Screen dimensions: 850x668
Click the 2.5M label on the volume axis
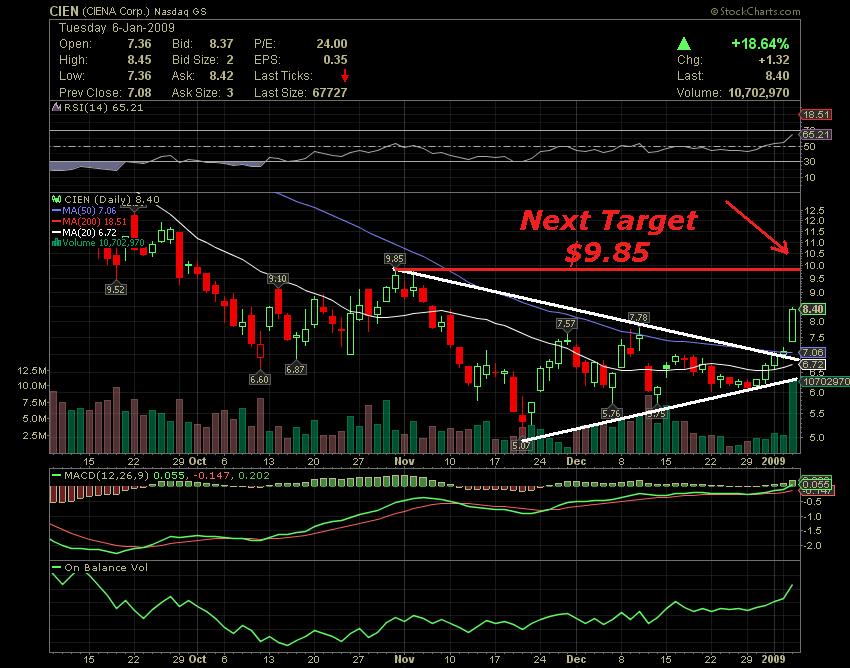(x=35, y=435)
